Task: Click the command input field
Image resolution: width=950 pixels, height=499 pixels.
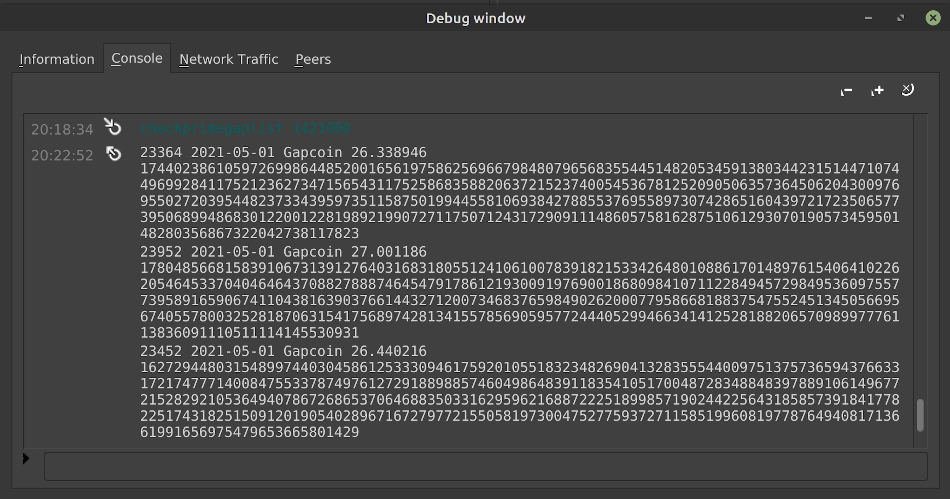Action: 485,466
